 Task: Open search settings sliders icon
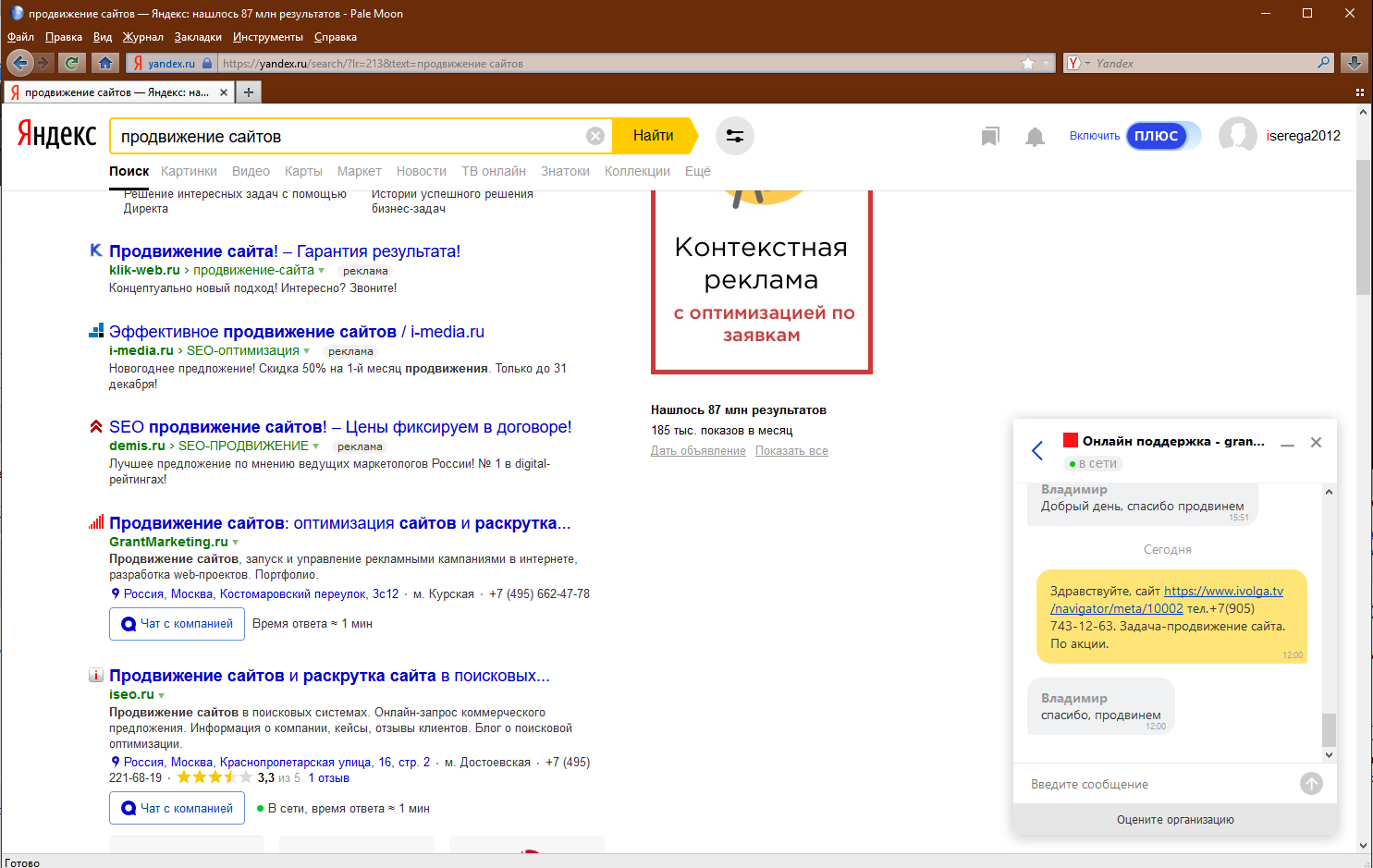tap(735, 136)
